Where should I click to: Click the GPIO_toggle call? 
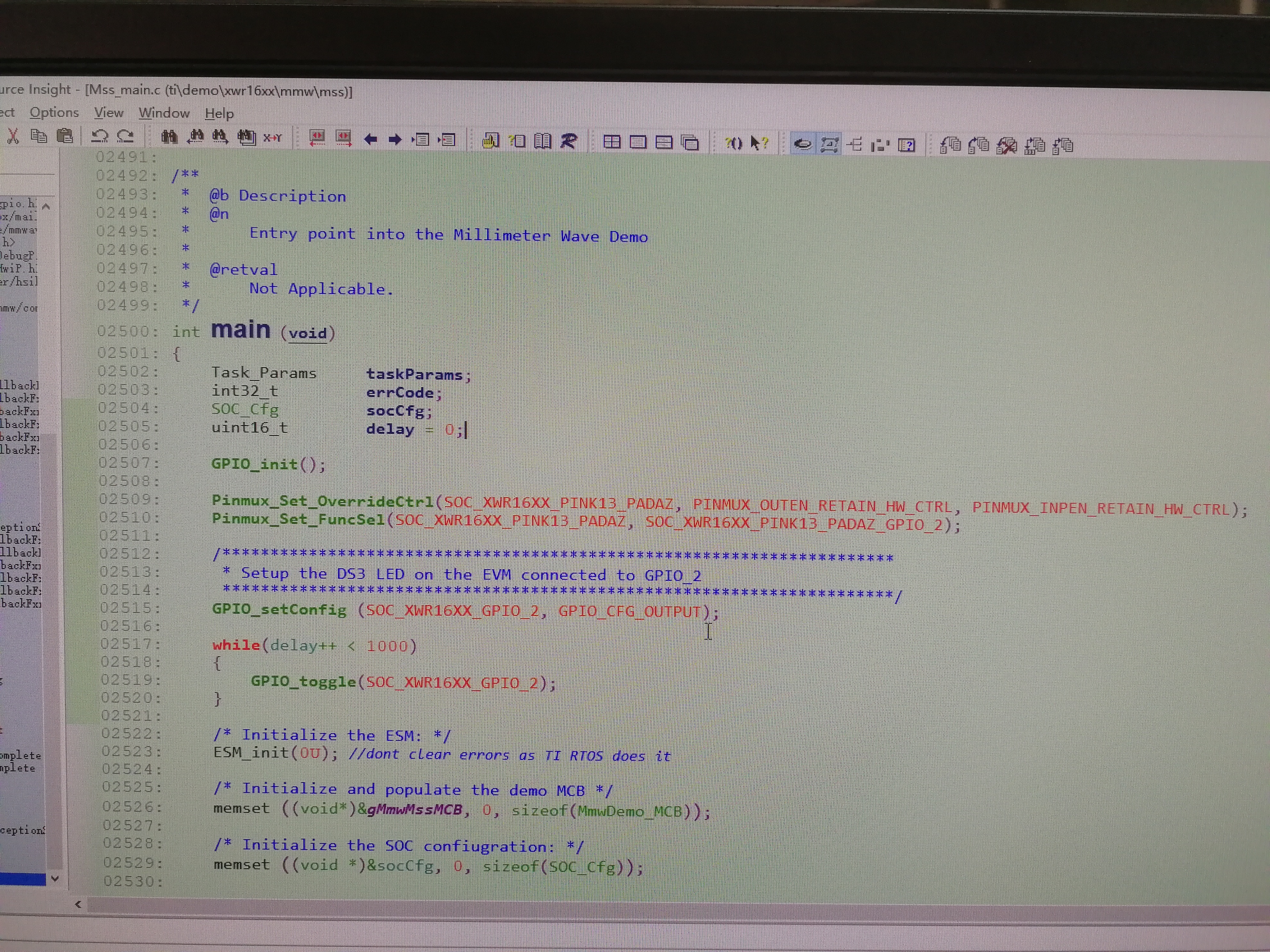(x=303, y=681)
